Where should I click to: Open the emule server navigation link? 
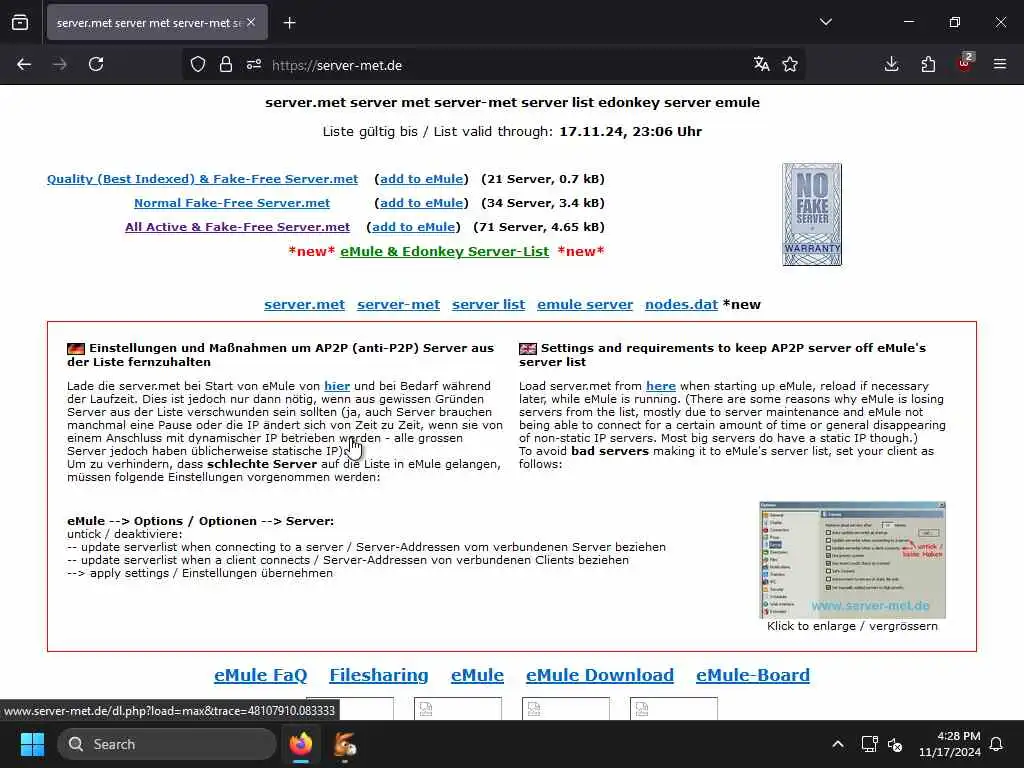pyautogui.click(x=585, y=304)
